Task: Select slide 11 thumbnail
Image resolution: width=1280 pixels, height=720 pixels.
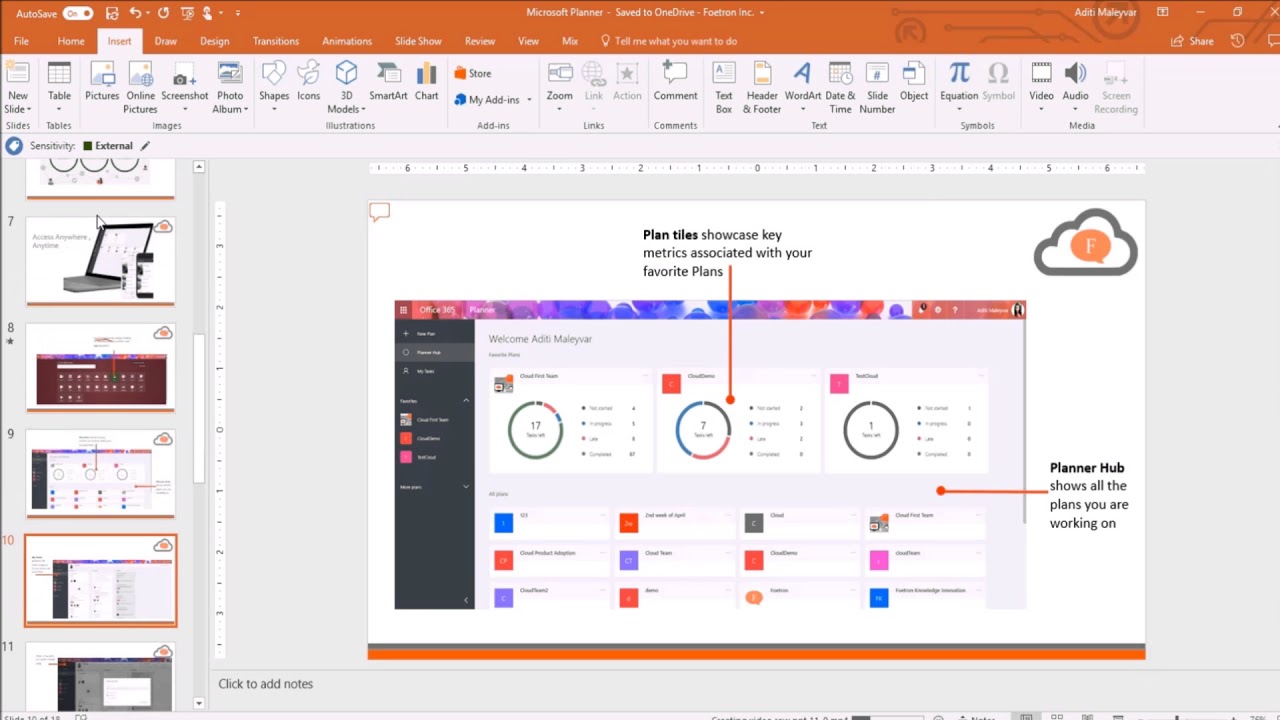Action: pos(100,677)
